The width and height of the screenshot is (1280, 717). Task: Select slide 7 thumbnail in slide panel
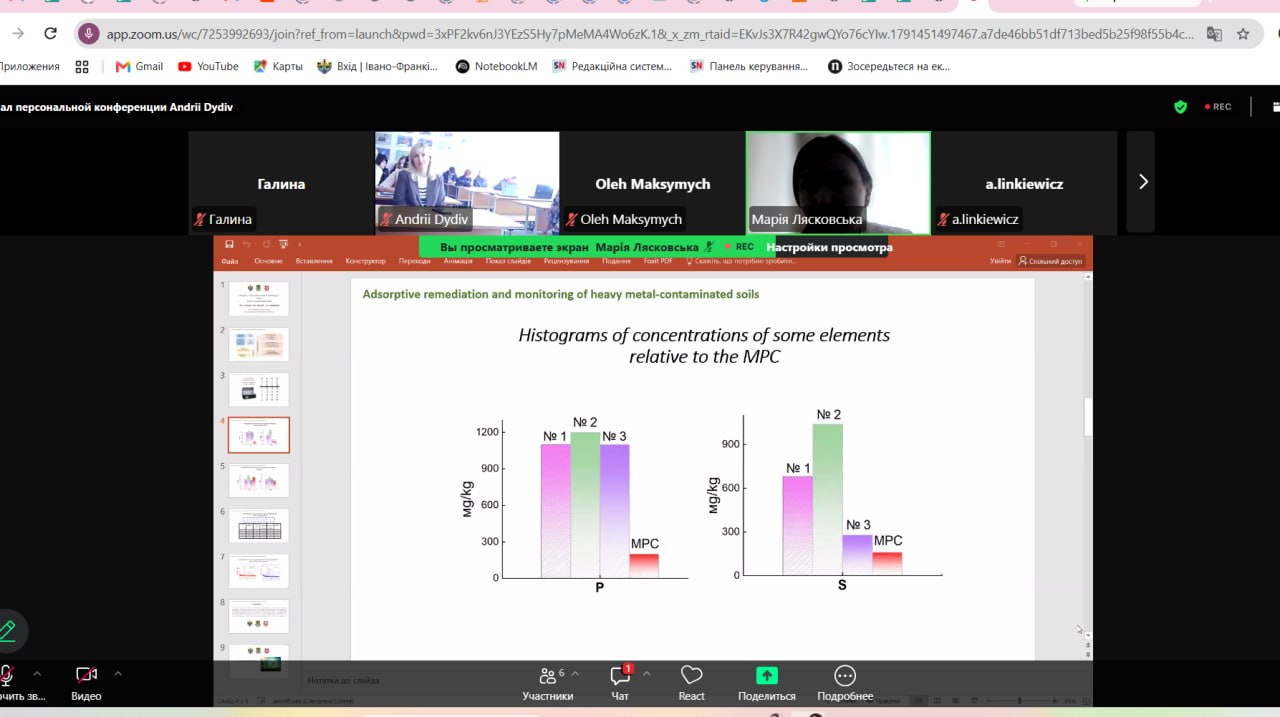click(258, 571)
